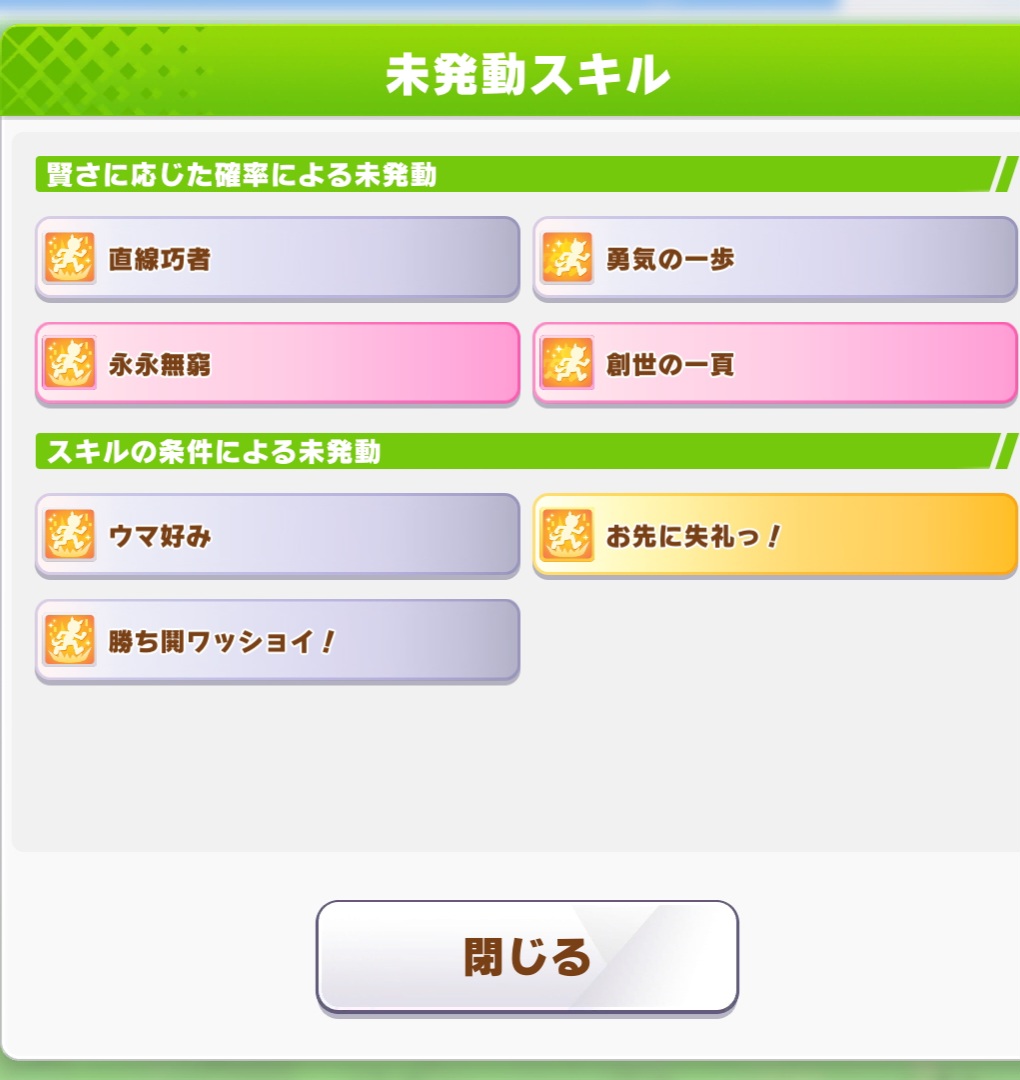This screenshot has height=1080, width=1020.
Task: Select the お先に失礼っ！ skill icon
Action: (567, 535)
